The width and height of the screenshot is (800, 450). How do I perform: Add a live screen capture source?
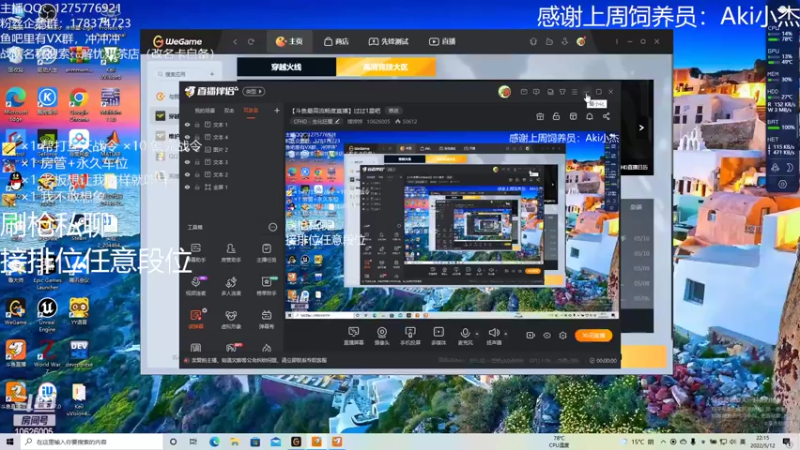(x=353, y=336)
